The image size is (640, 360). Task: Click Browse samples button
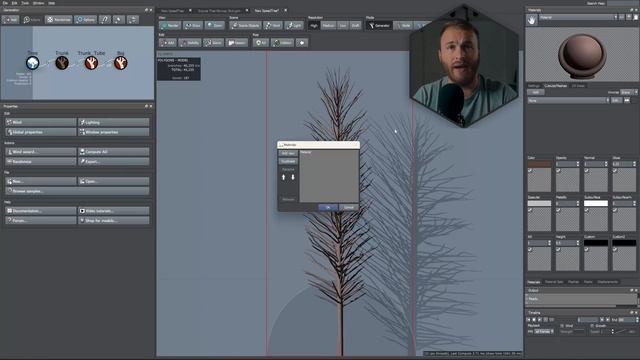point(77,191)
